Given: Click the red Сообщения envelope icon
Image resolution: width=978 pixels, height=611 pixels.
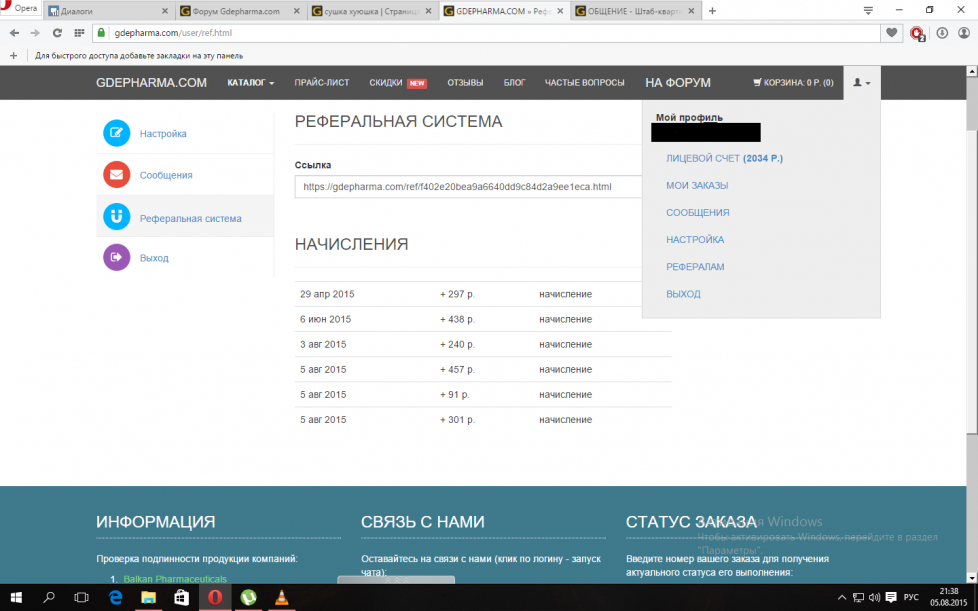Looking at the screenshot, I should pyautogui.click(x=117, y=175).
